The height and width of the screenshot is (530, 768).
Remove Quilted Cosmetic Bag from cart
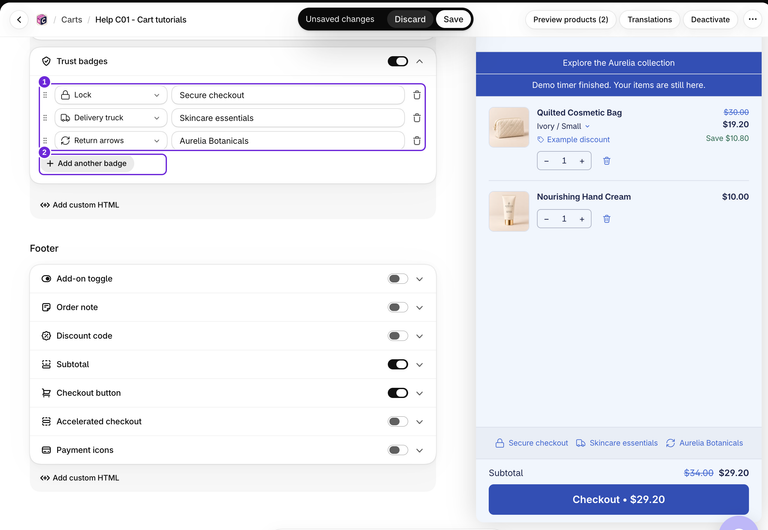606,161
